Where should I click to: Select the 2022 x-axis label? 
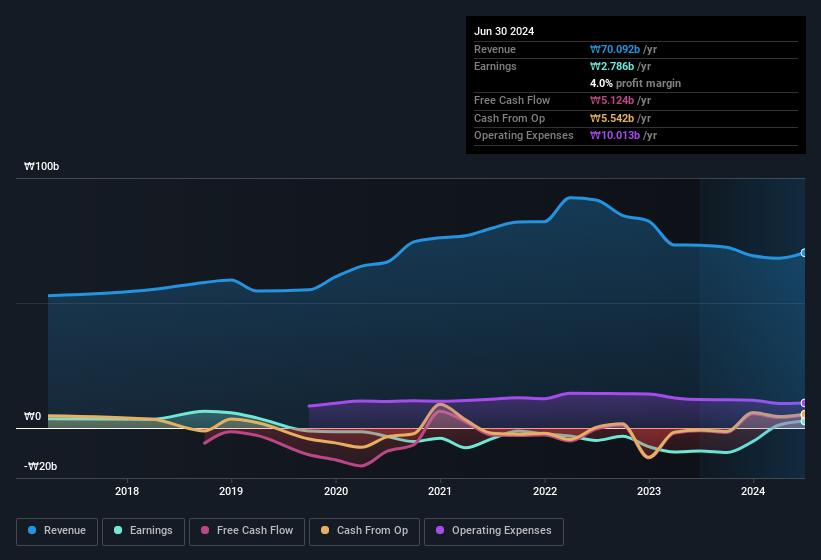point(545,491)
